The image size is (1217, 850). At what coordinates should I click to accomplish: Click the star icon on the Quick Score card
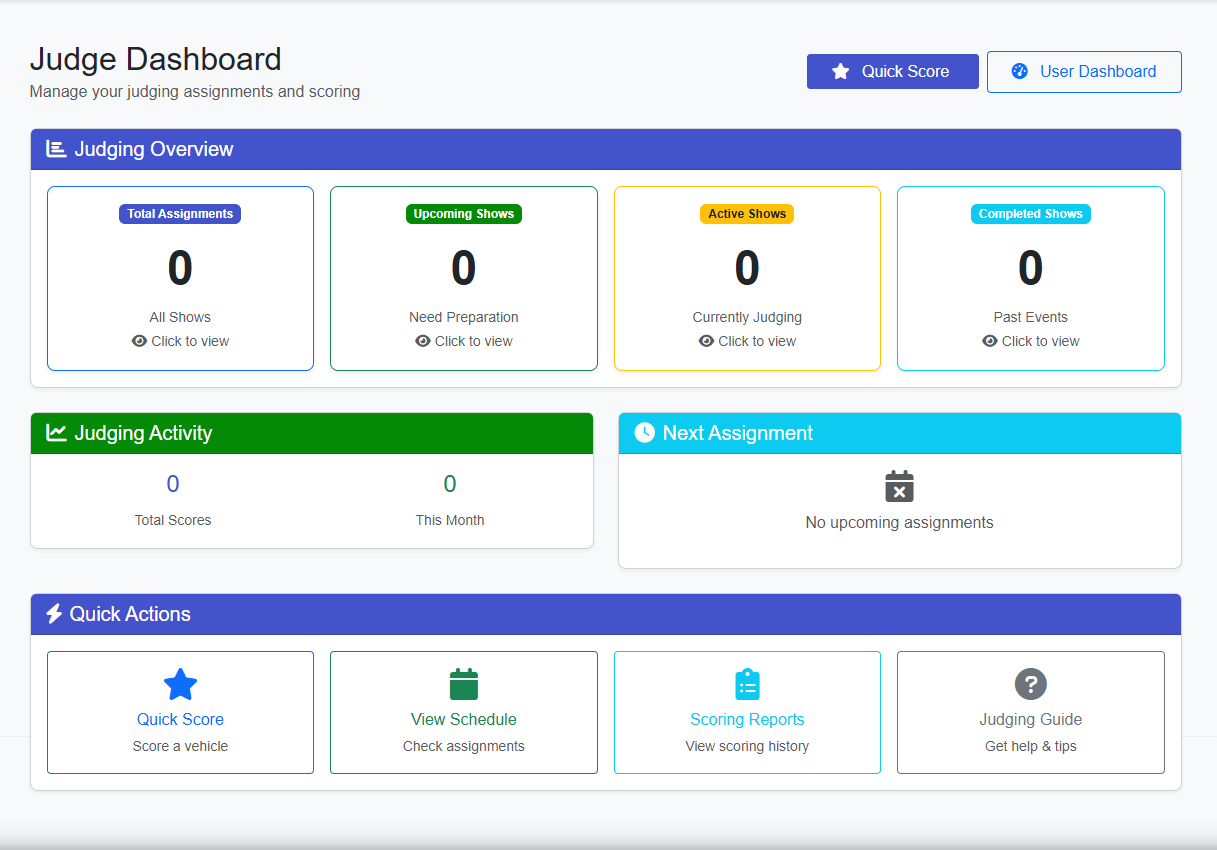[180, 684]
